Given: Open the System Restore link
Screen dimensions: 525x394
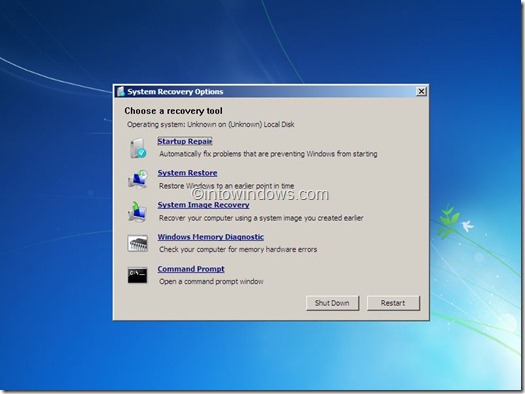Looking at the screenshot, I should 188,173.
